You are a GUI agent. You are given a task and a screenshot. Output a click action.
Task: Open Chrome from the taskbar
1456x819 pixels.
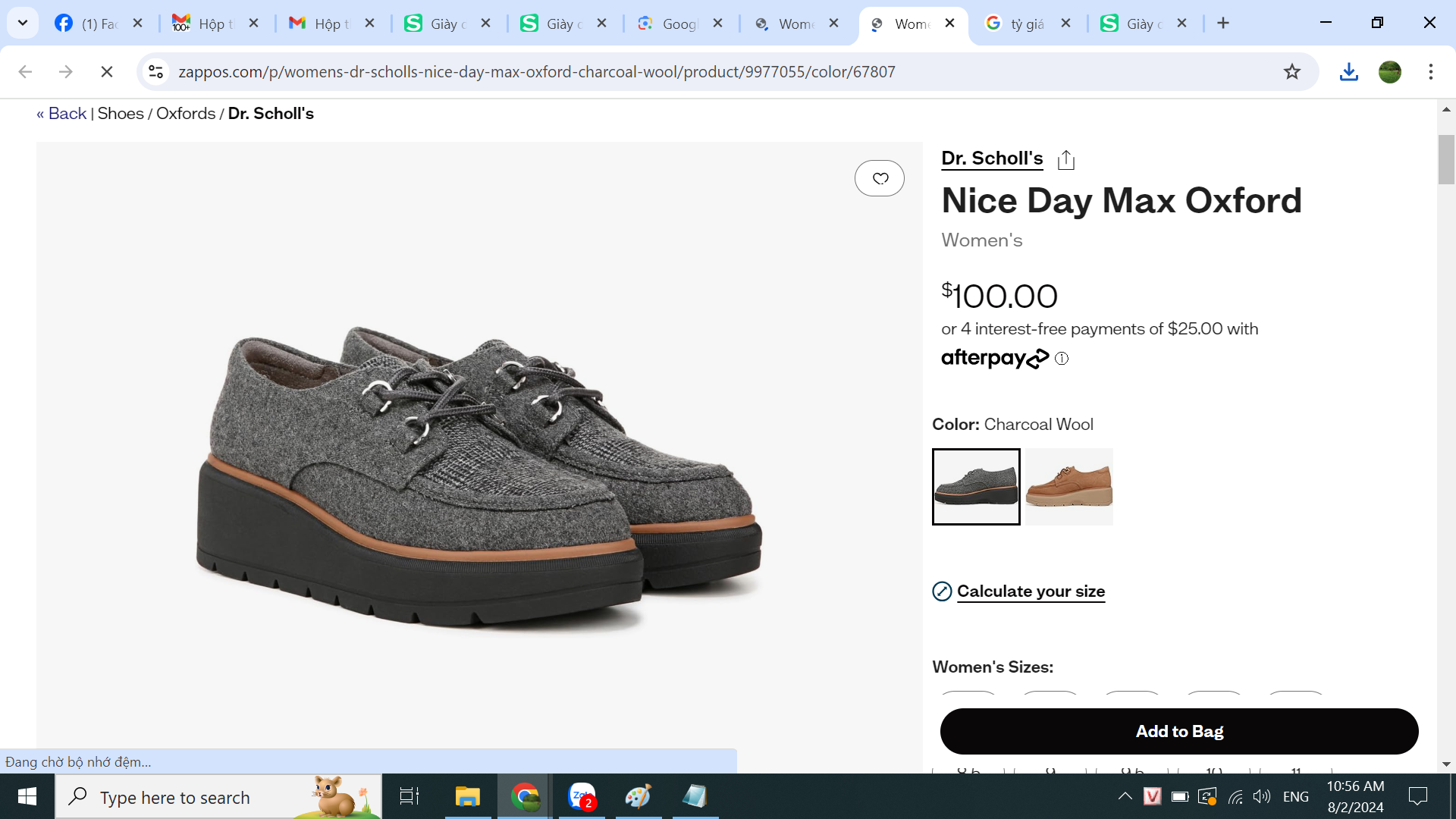(525, 796)
